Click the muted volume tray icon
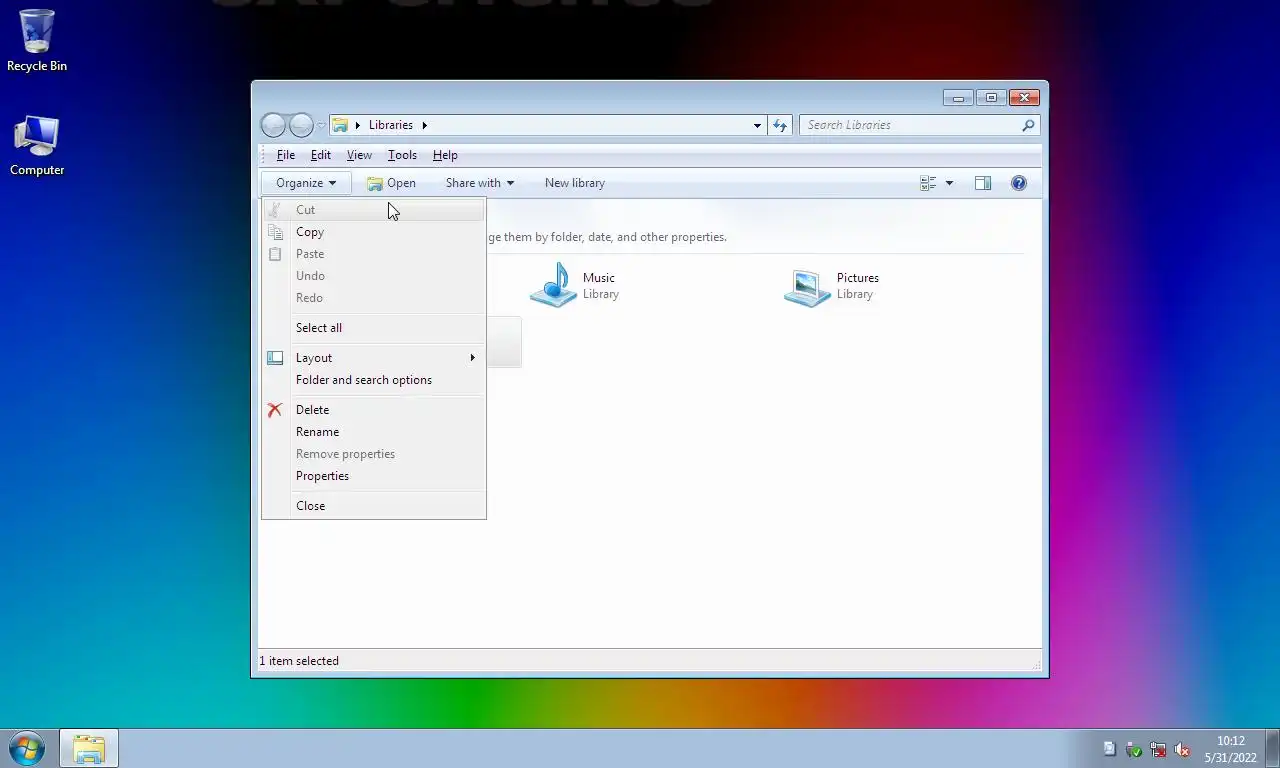1280x768 pixels. point(1182,749)
